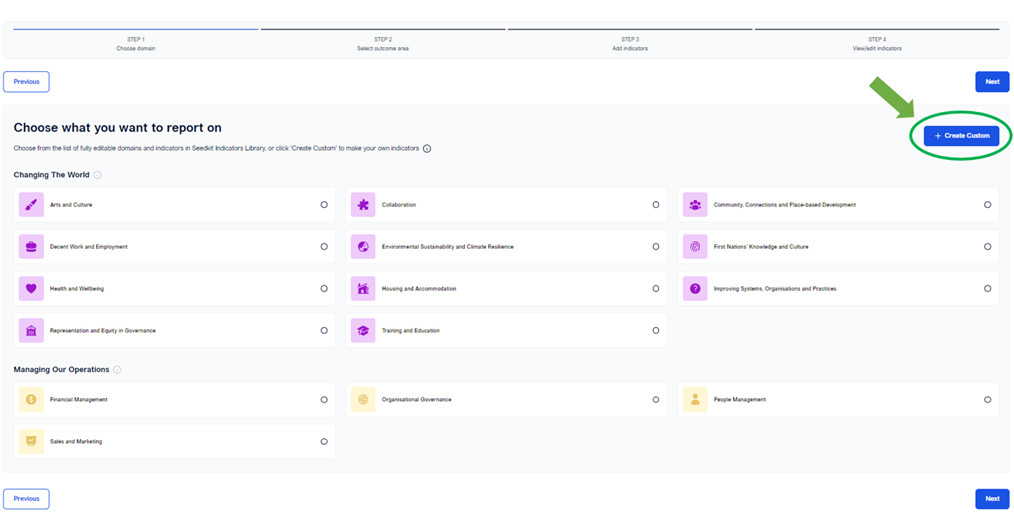Select the Housing and Accommodation radio button
This screenshot has height=522, width=1014.
point(656,288)
